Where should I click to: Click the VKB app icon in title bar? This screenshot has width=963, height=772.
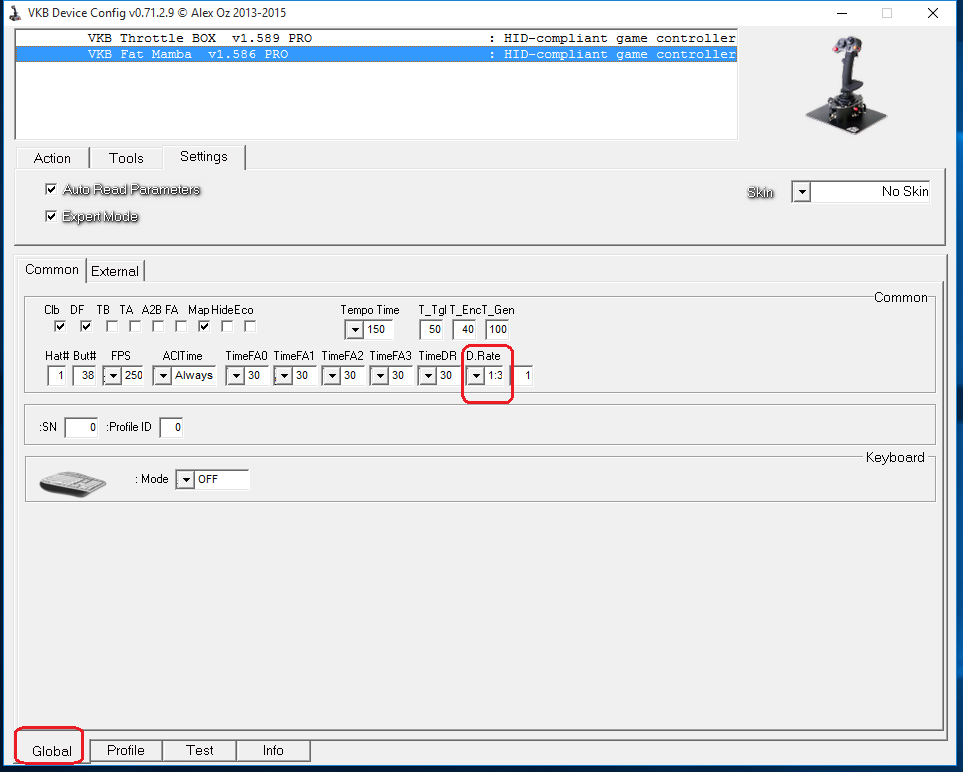15,13
